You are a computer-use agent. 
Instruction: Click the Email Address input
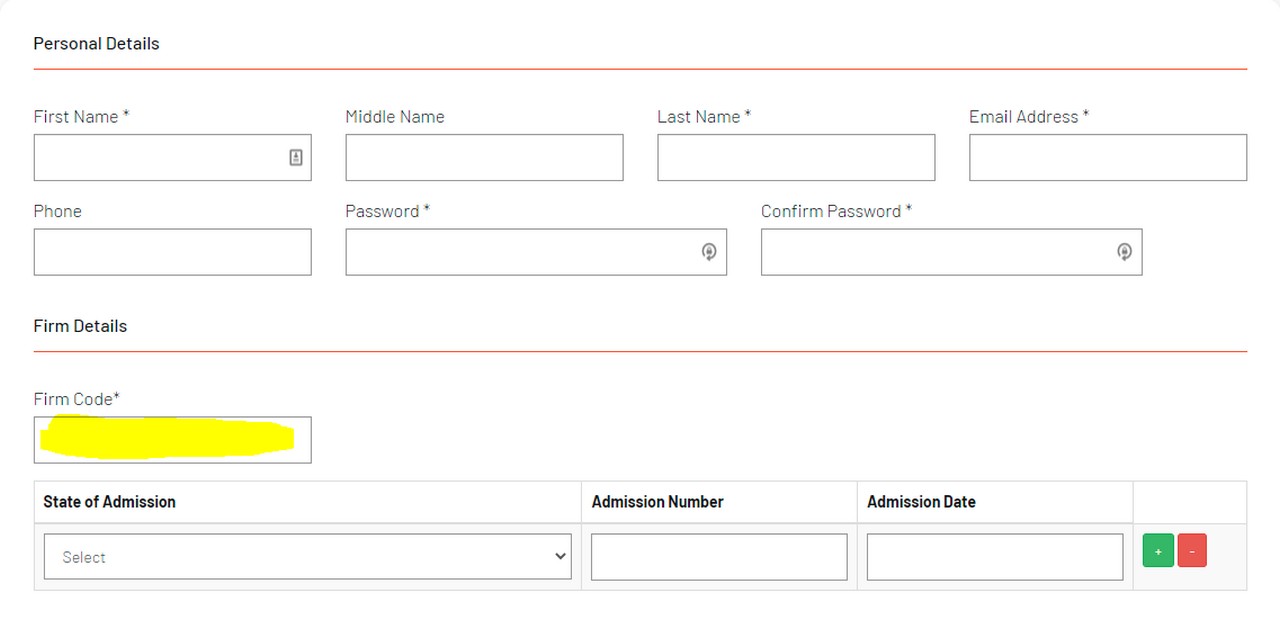1107,158
